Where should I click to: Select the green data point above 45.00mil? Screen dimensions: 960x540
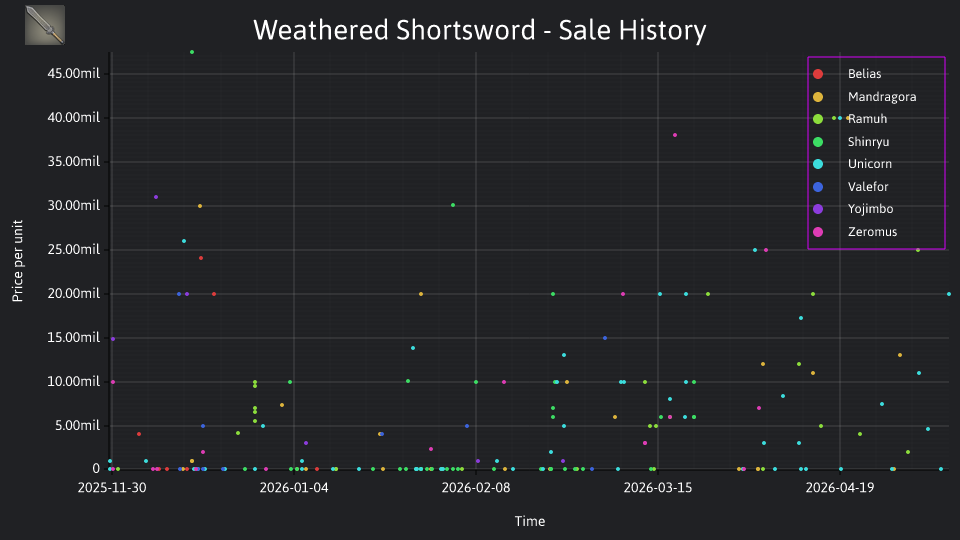point(192,52)
